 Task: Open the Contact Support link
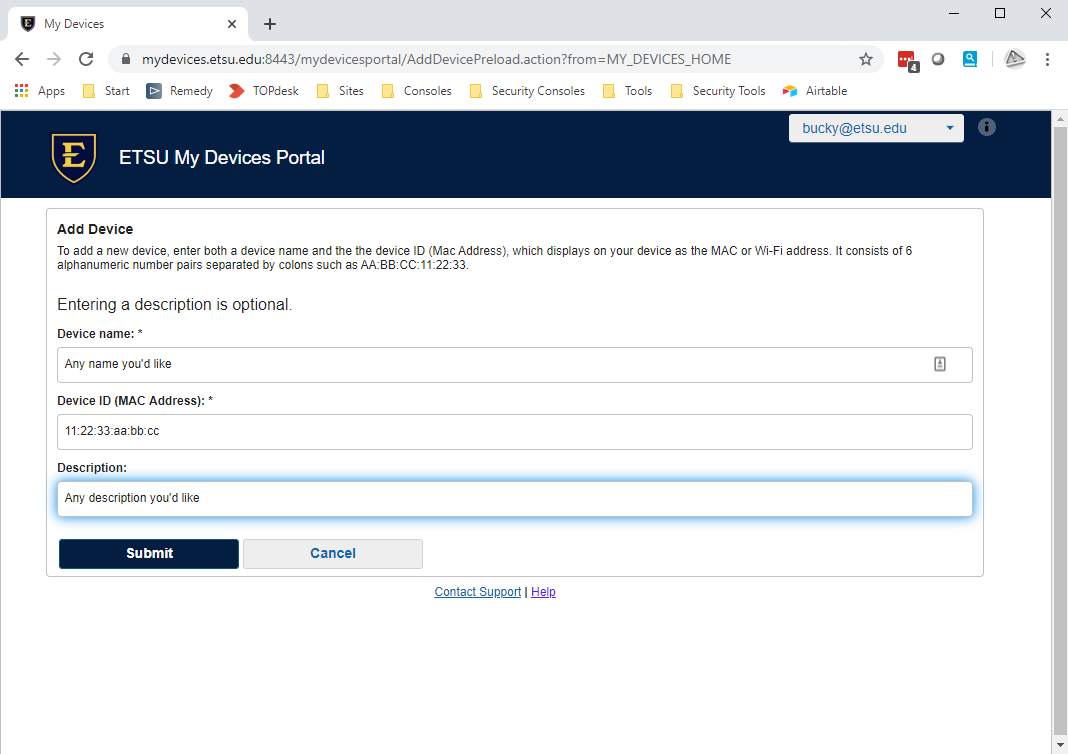[477, 592]
